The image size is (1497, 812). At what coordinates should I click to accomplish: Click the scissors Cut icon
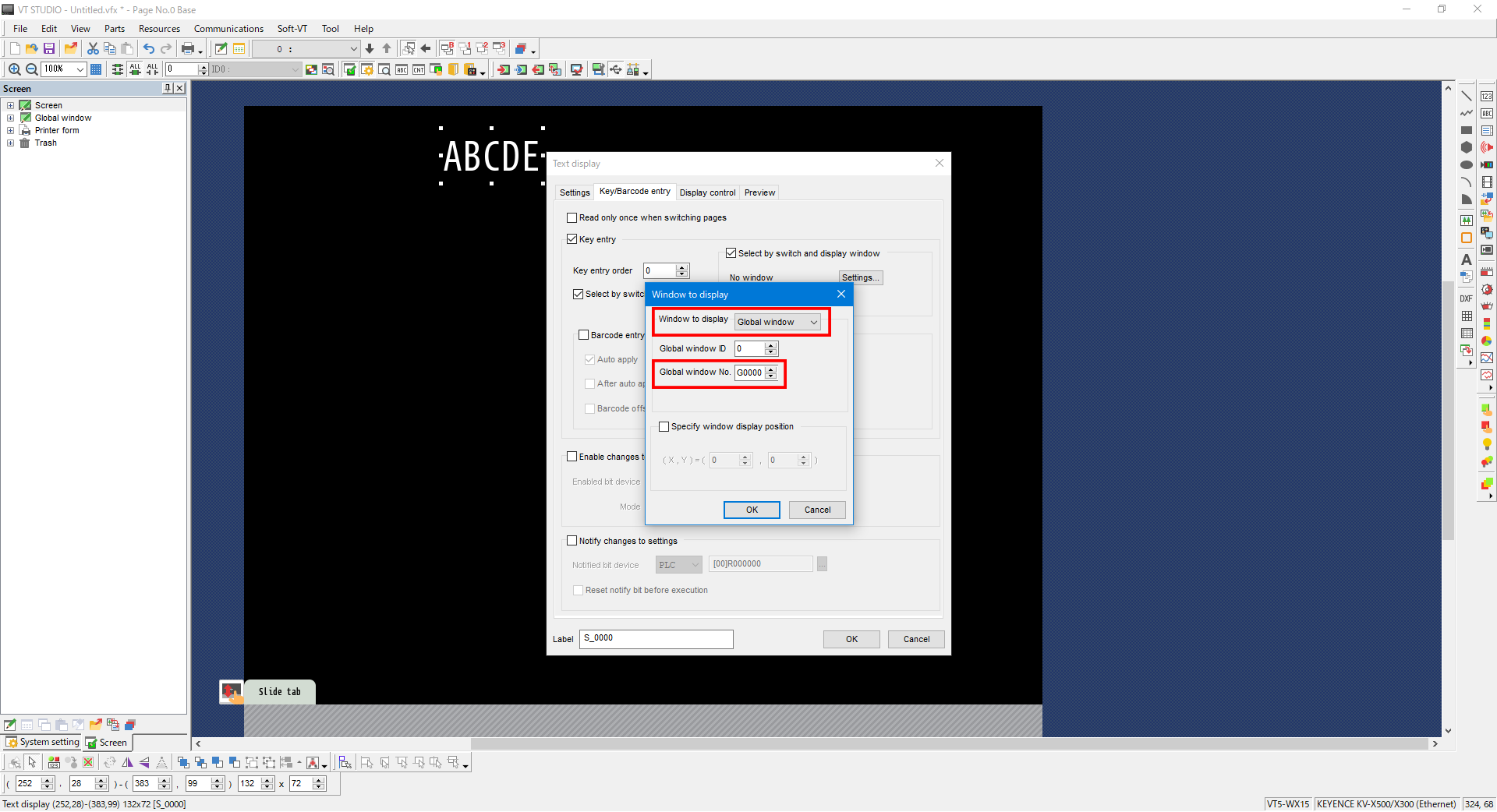(x=93, y=48)
